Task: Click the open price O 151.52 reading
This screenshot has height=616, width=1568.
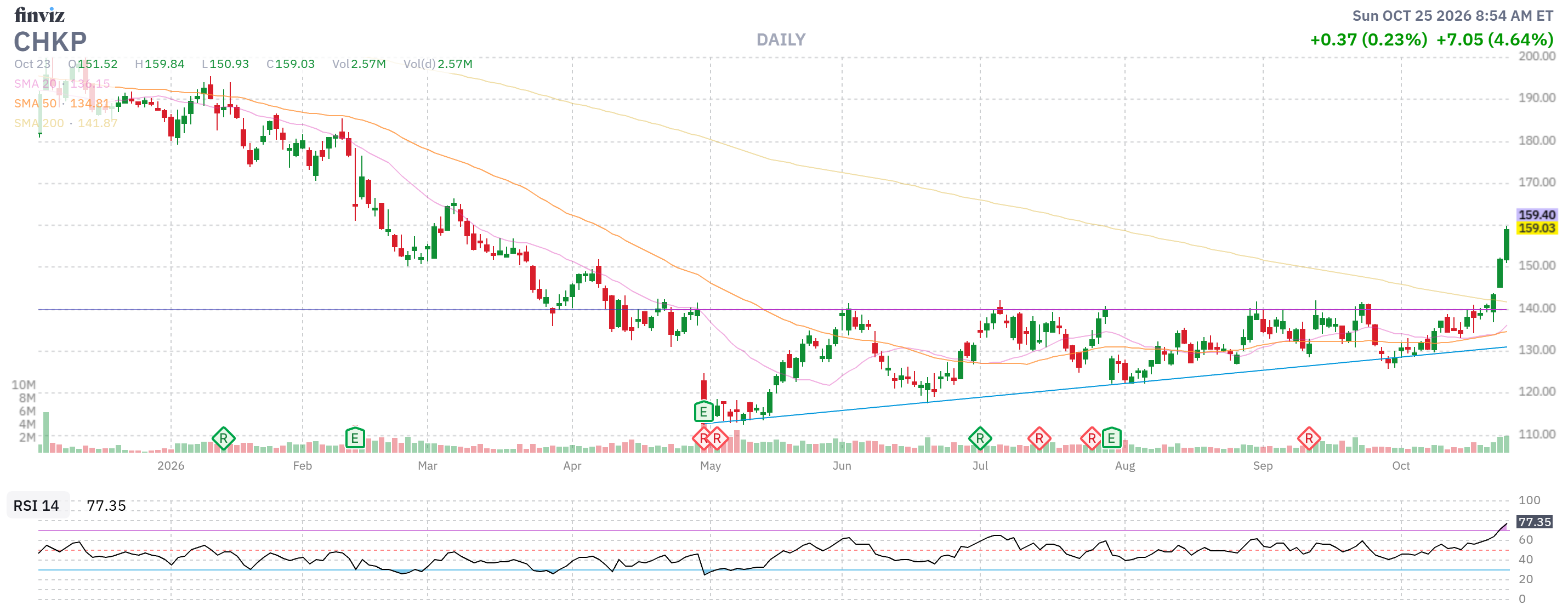Action: (x=93, y=64)
